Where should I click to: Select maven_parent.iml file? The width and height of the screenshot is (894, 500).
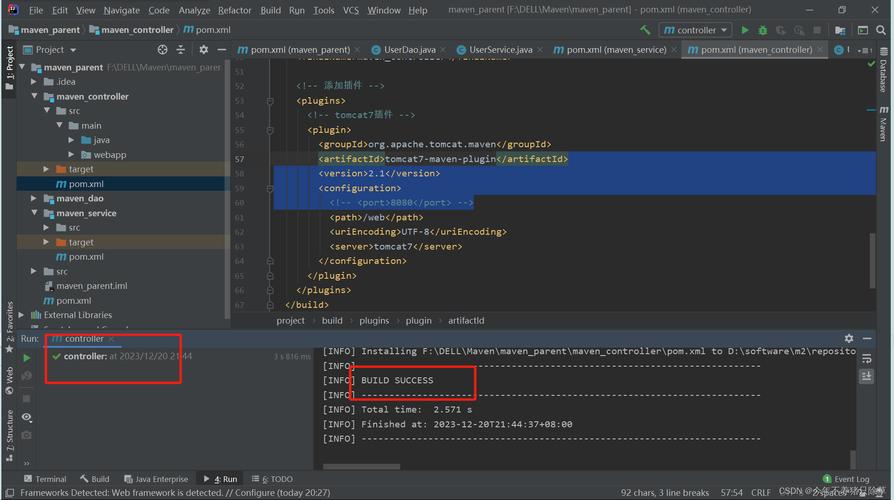pos(91,286)
